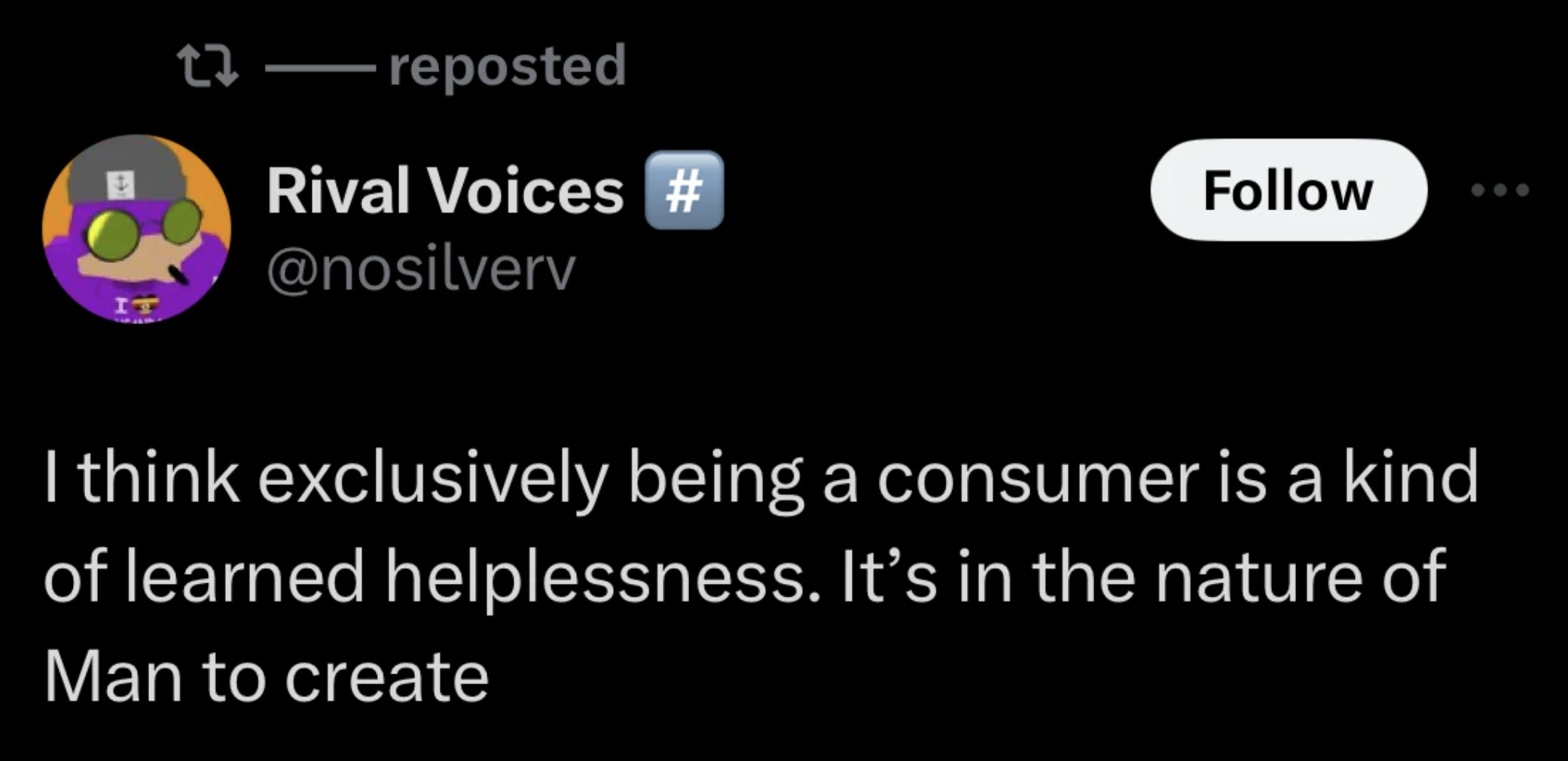Click the hashtag badge beside Rival Voices
The image size is (1568, 761).
click(x=684, y=191)
